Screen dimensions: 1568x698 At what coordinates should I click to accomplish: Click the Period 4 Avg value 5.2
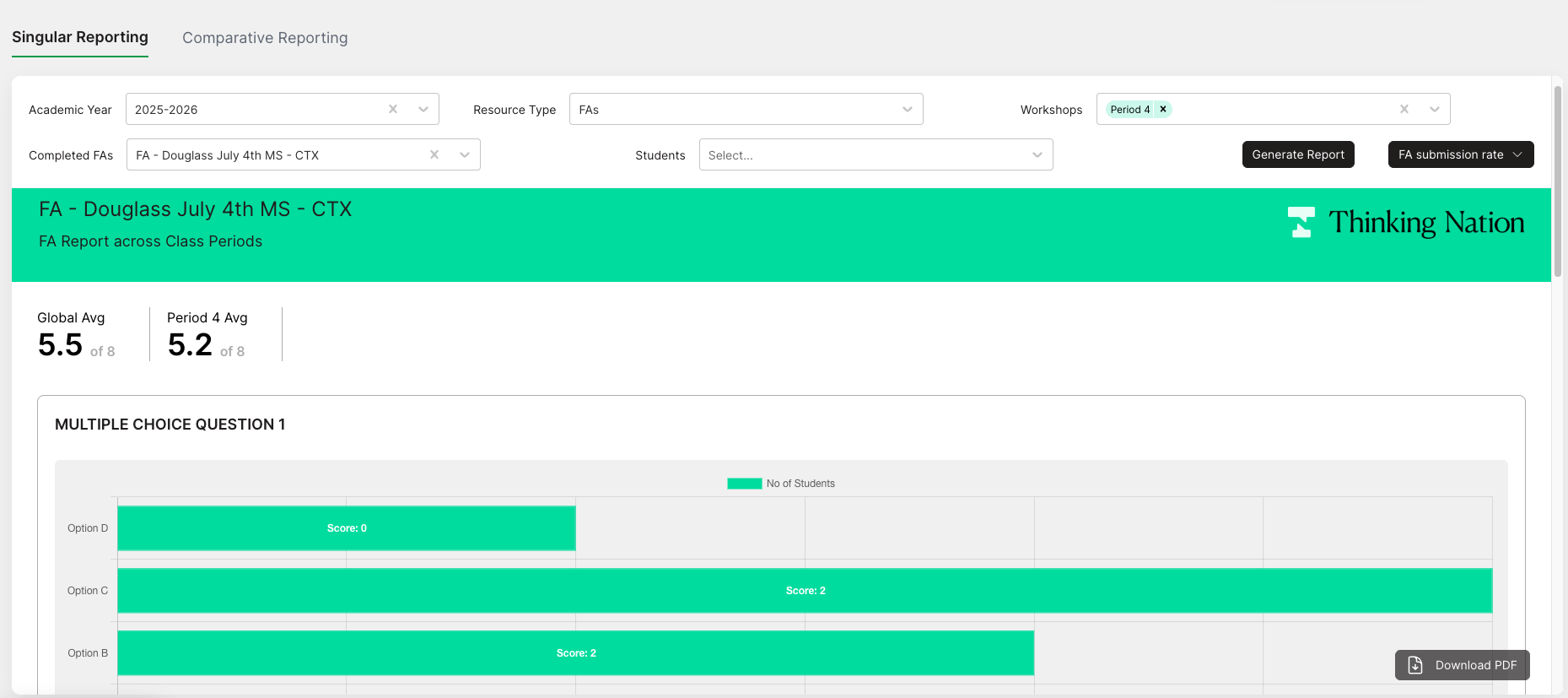pos(190,344)
